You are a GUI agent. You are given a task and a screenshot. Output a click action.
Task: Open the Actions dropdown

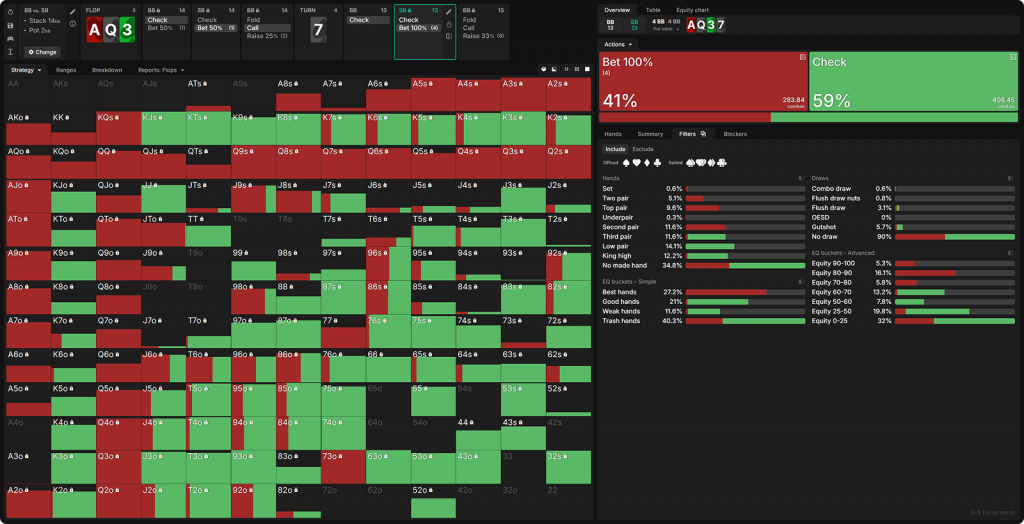(616, 45)
